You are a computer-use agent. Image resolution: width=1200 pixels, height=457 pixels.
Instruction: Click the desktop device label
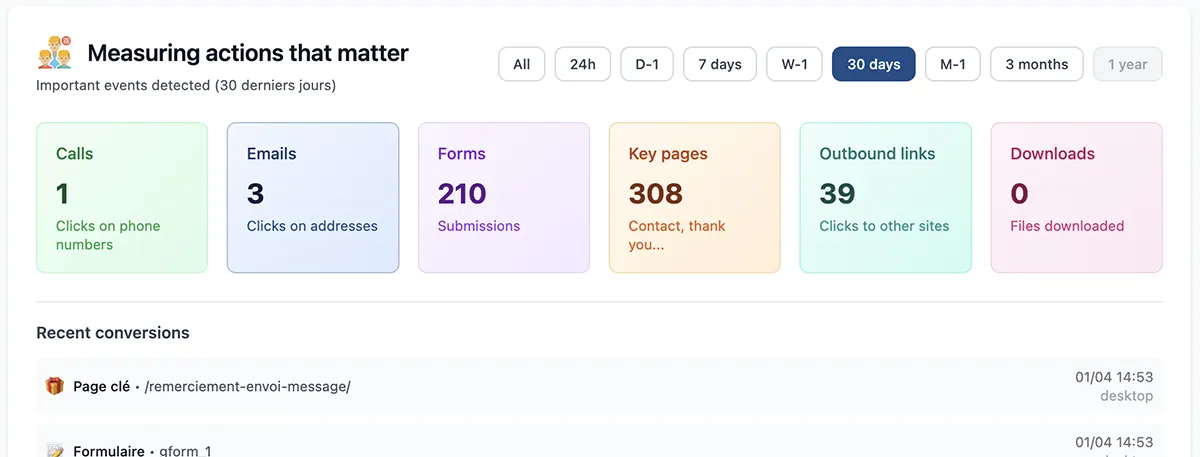coord(1126,396)
